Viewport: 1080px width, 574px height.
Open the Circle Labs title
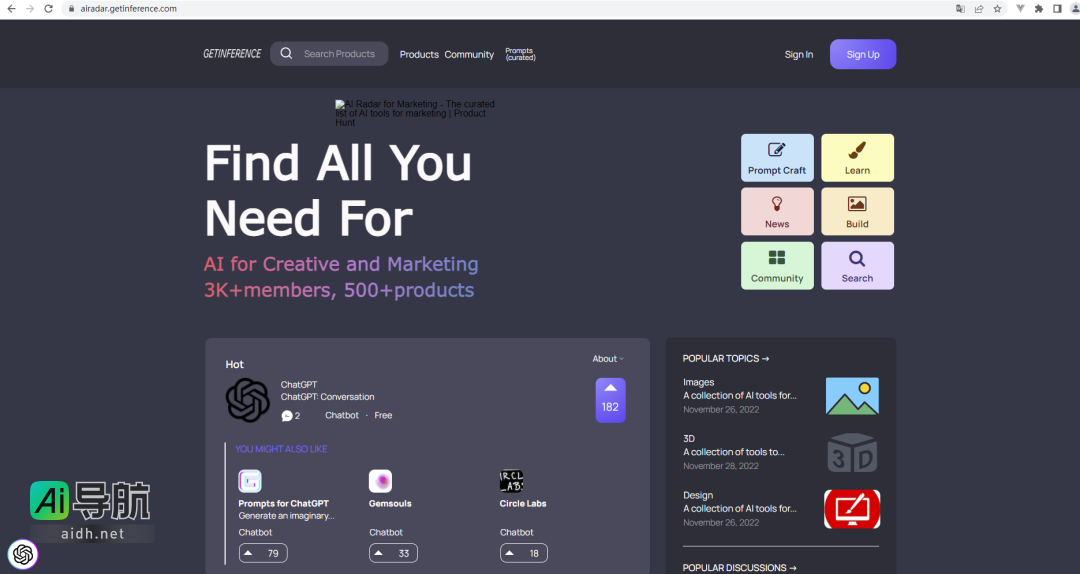point(523,504)
